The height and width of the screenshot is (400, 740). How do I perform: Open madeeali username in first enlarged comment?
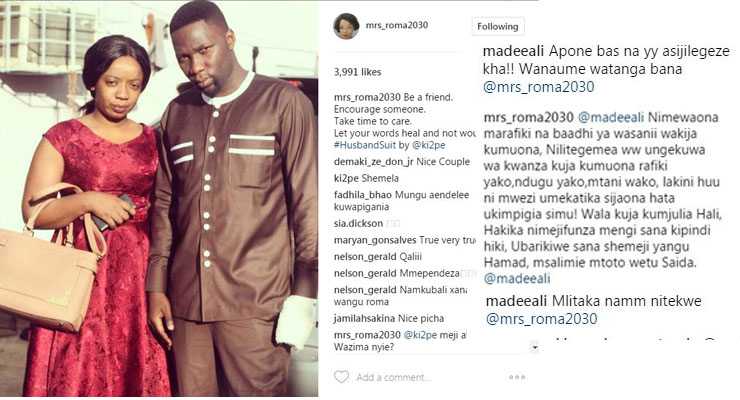point(514,50)
